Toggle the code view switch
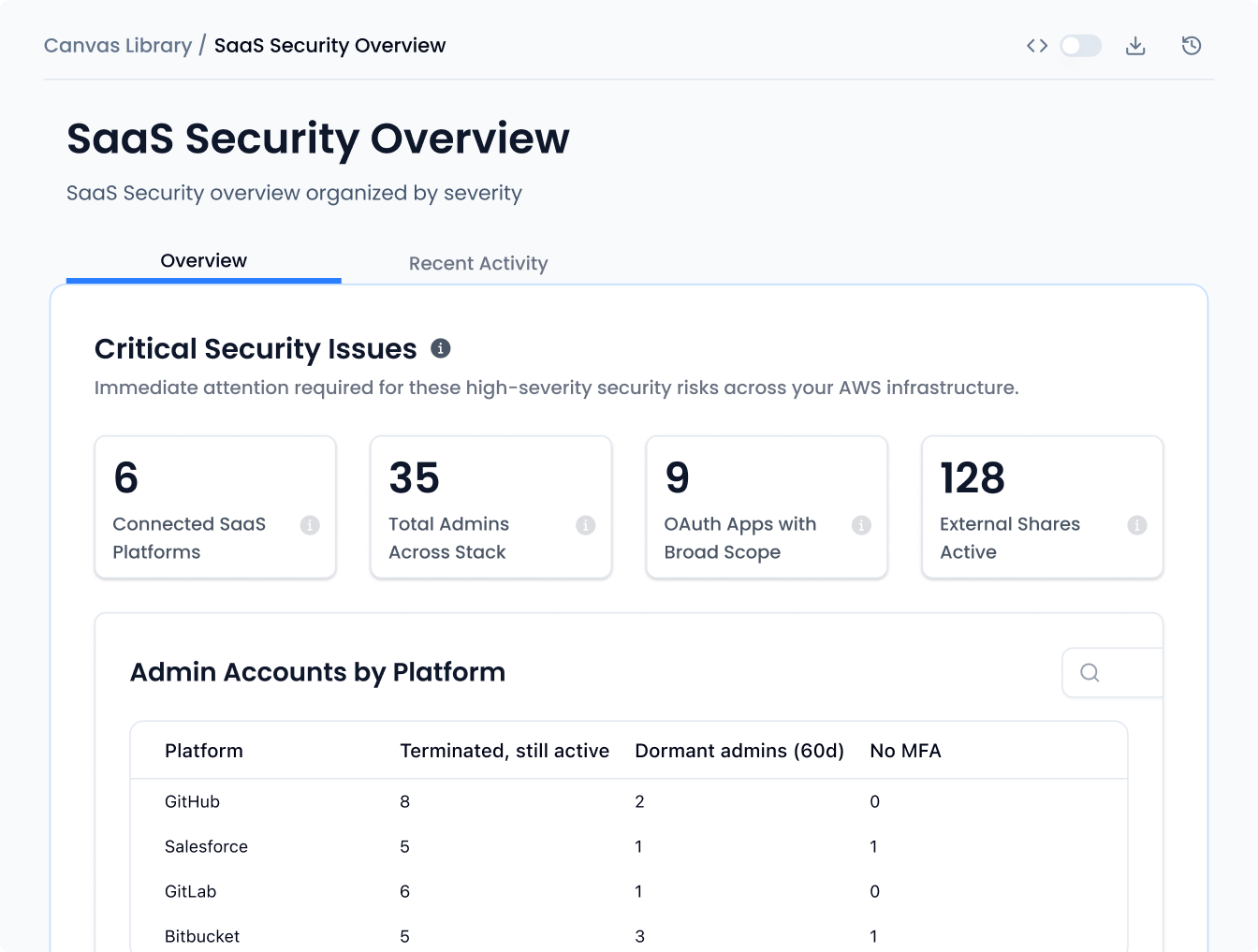The width and height of the screenshot is (1258, 952). coord(1080,46)
